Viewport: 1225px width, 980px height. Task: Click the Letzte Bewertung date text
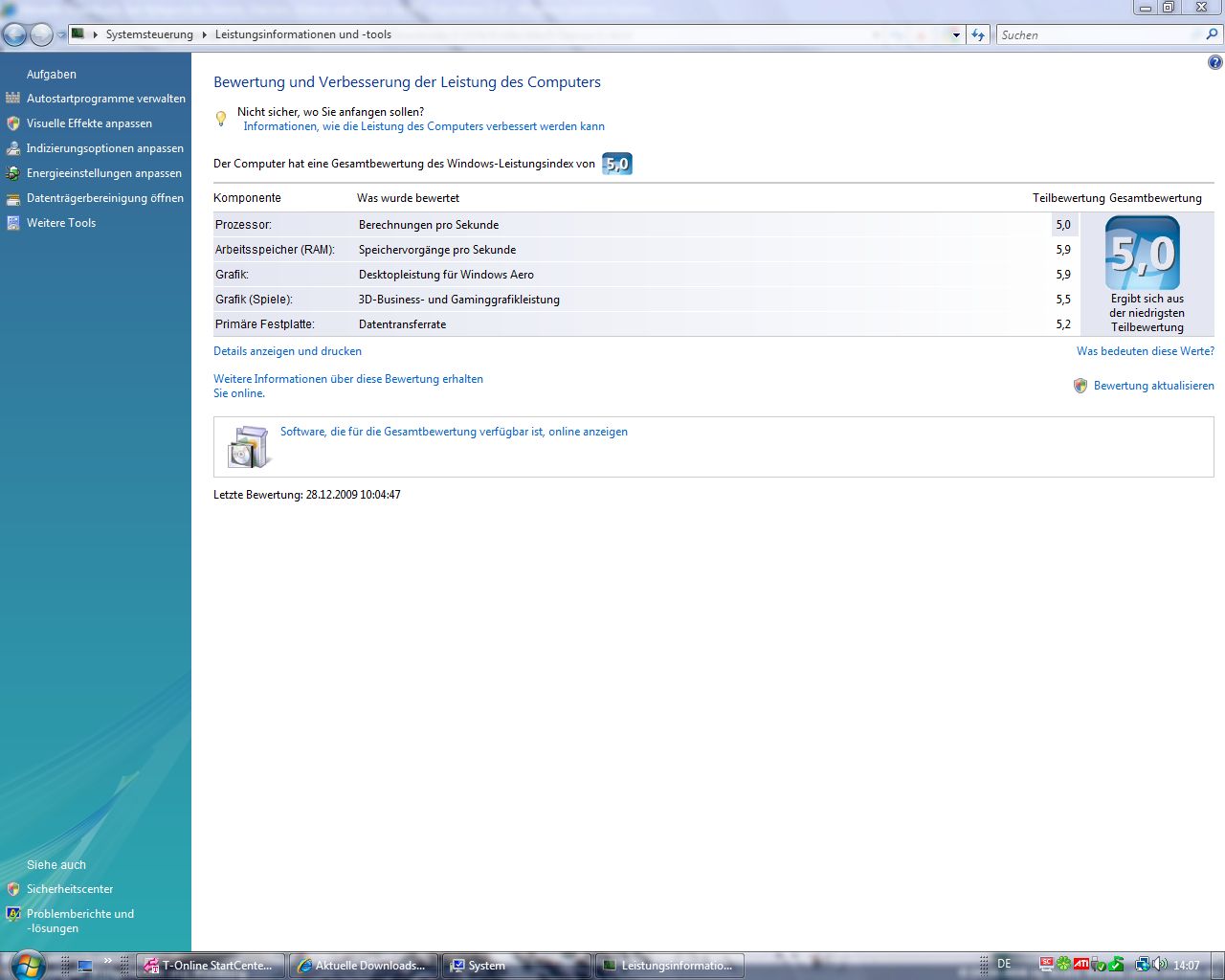coord(306,495)
